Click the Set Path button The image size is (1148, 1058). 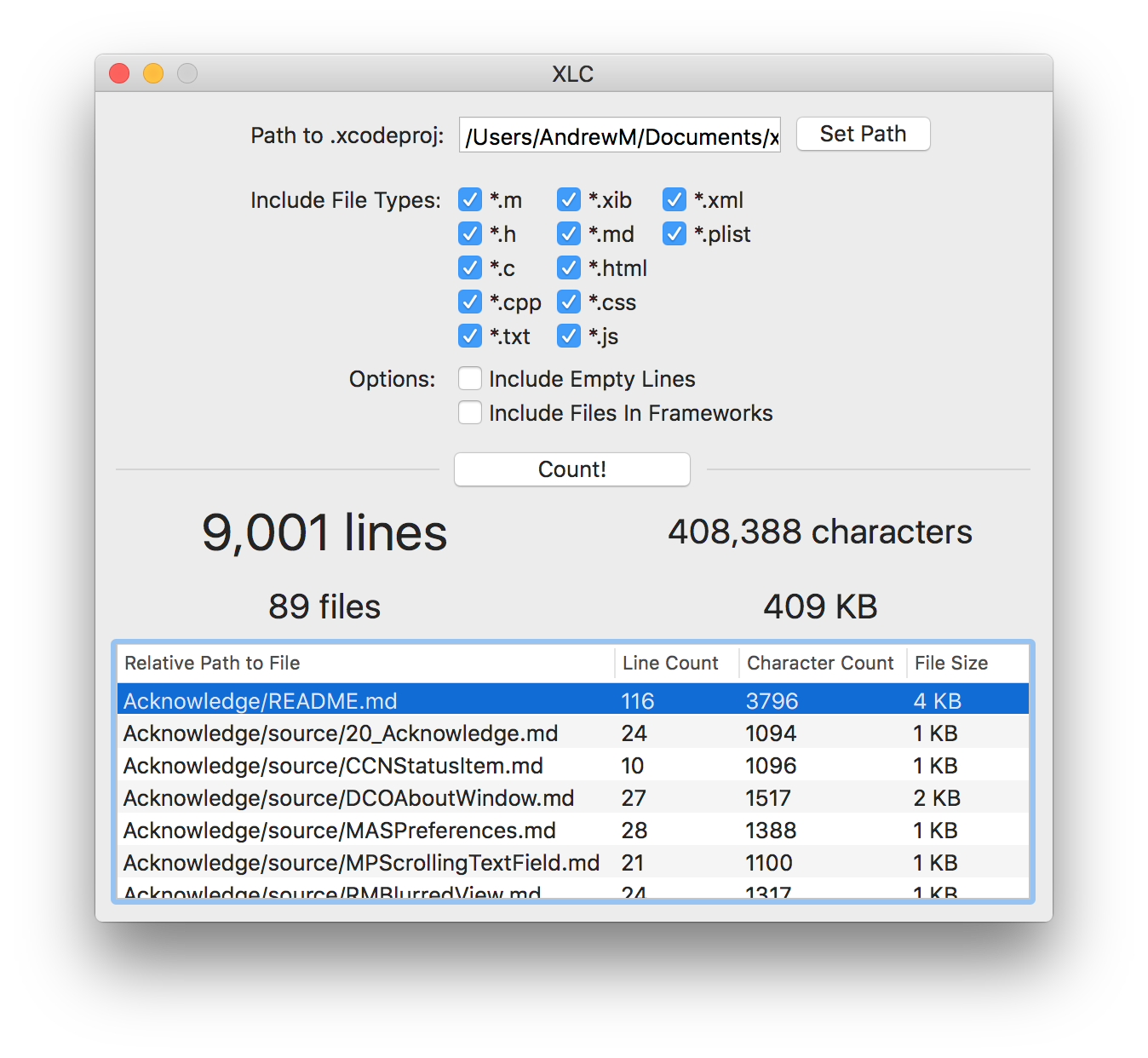[x=863, y=134]
